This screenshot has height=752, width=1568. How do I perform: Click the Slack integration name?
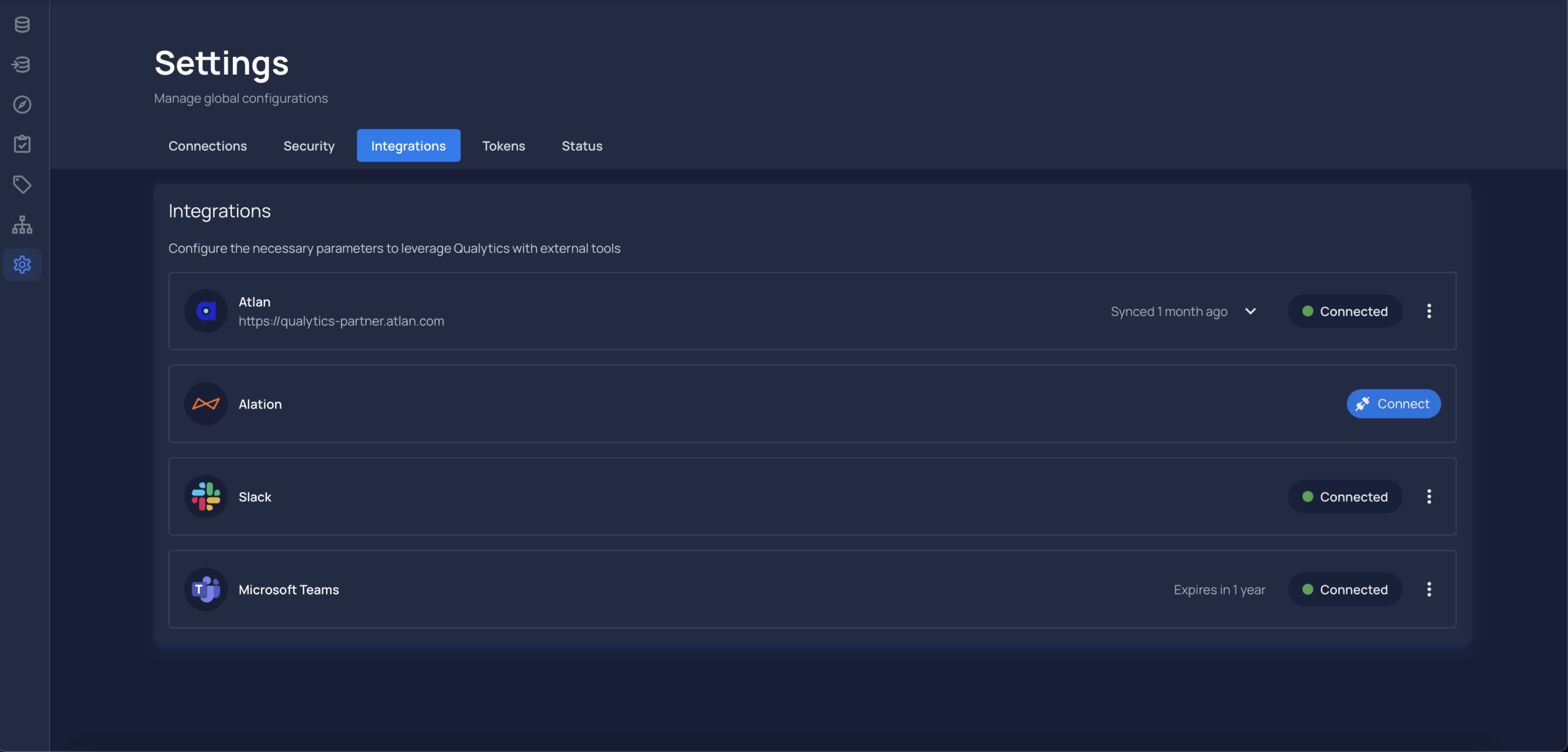pyautogui.click(x=255, y=497)
